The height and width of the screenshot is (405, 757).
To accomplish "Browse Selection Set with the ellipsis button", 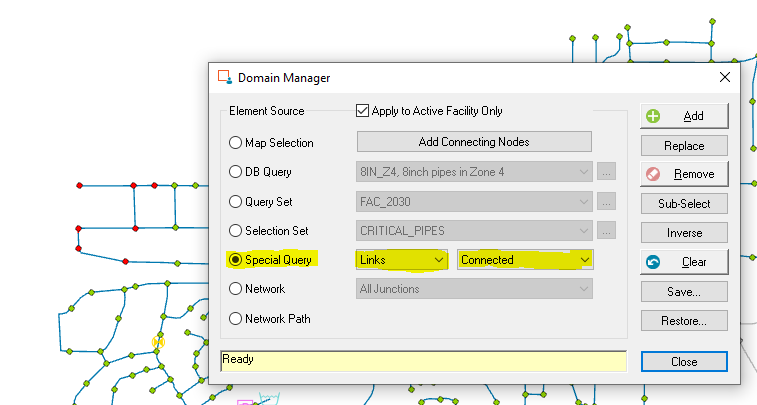I will [606, 231].
